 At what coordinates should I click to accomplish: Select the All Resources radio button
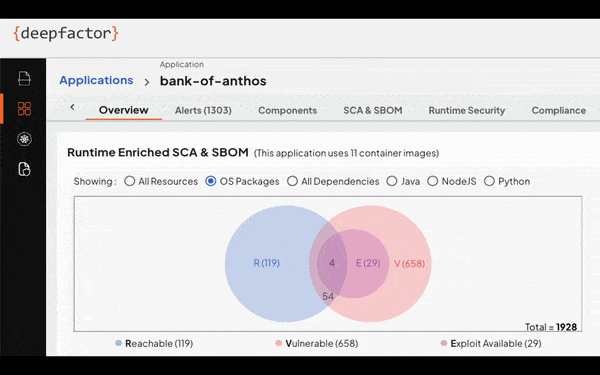pyautogui.click(x=130, y=181)
